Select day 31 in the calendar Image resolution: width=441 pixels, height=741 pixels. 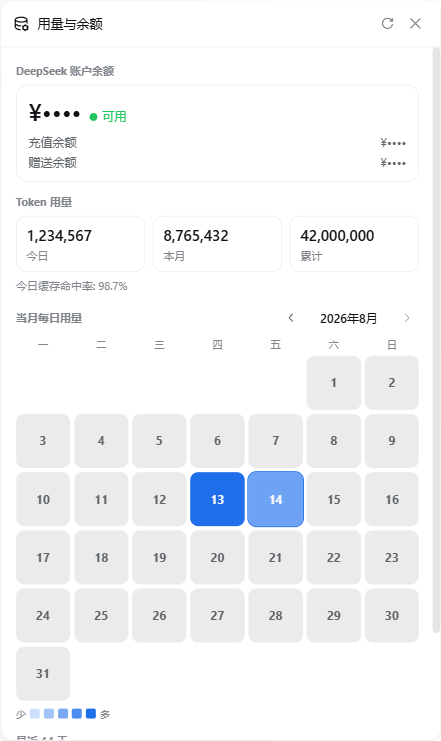43,673
